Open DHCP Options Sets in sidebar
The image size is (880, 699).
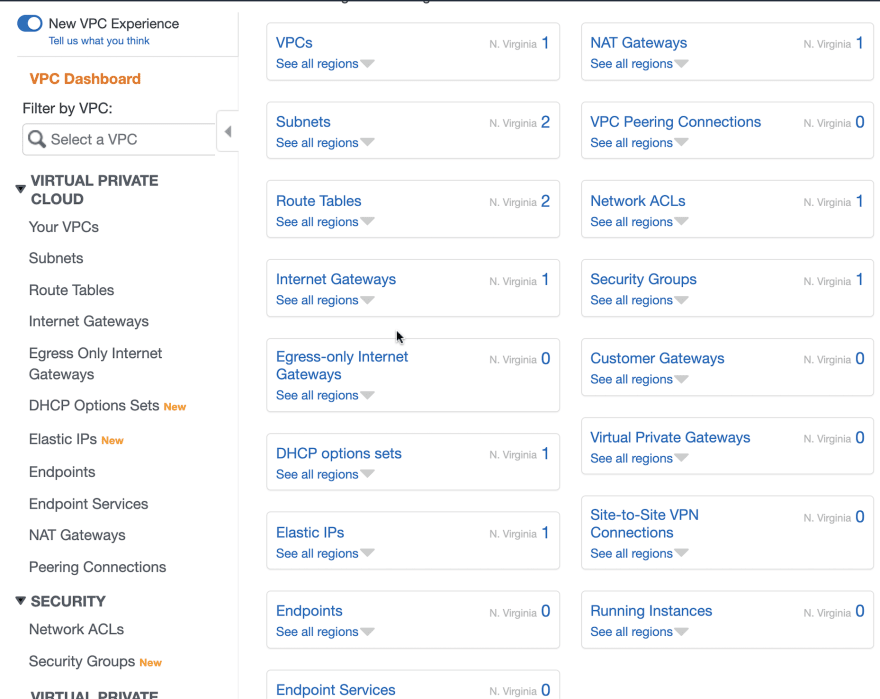click(94, 405)
